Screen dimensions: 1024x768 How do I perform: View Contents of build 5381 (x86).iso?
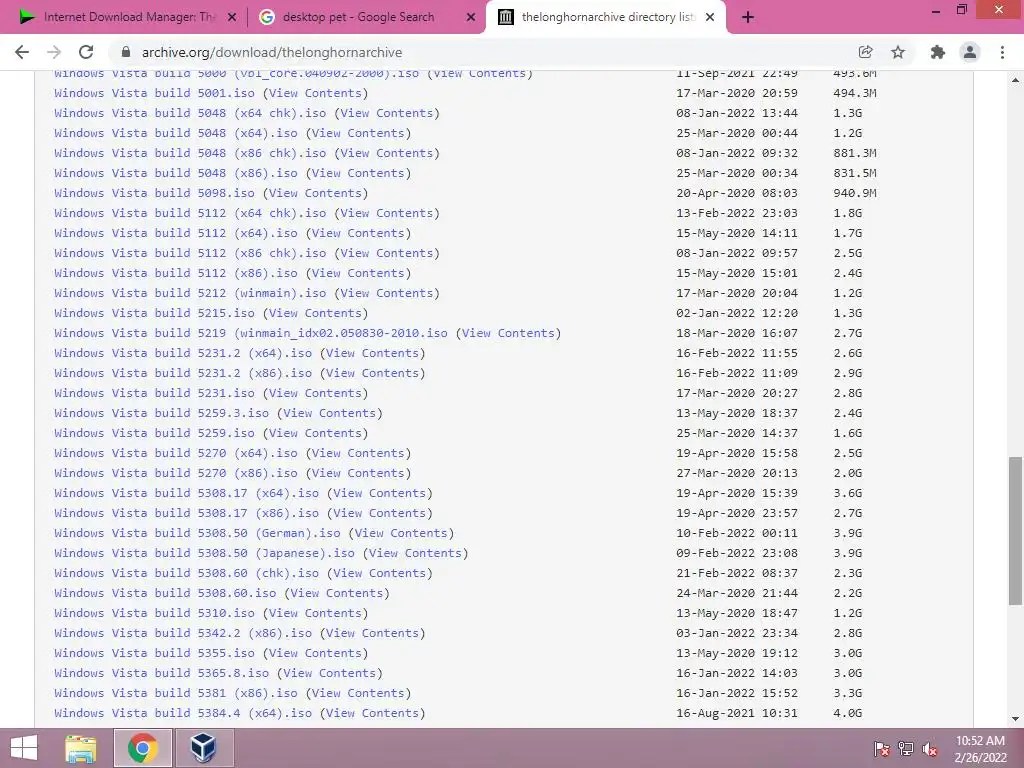[x=359, y=693]
